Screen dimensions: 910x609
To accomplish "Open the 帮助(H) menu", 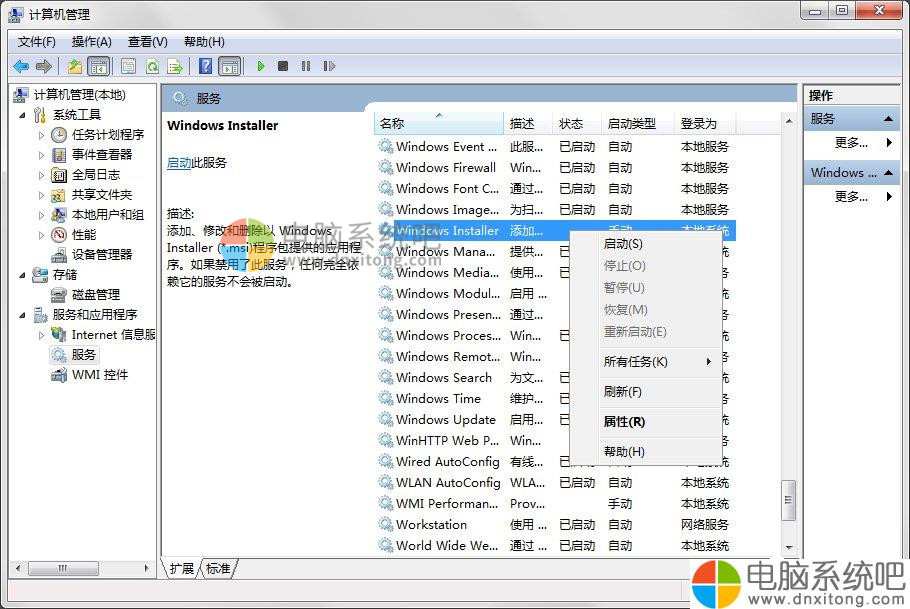I will (204, 42).
